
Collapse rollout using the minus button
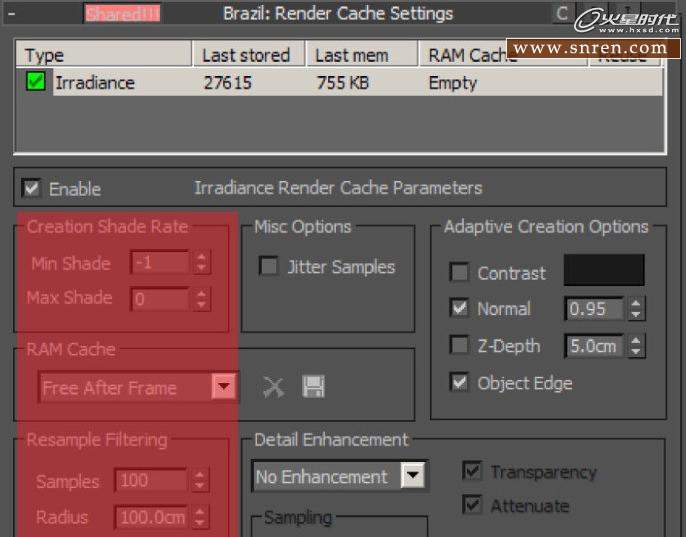[x=11, y=14]
